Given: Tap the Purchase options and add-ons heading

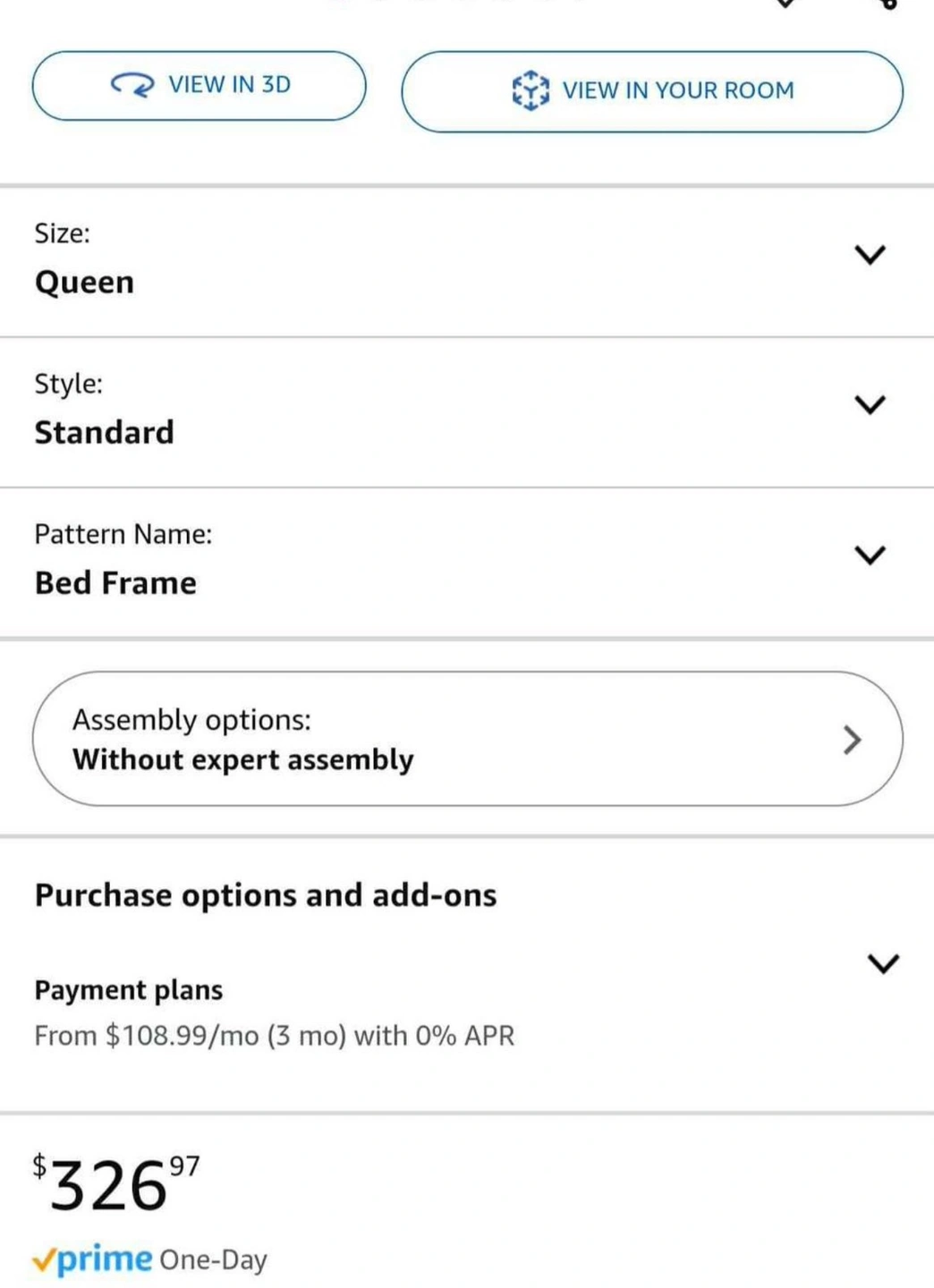Looking at the screenshot, I should click(266, 895).
